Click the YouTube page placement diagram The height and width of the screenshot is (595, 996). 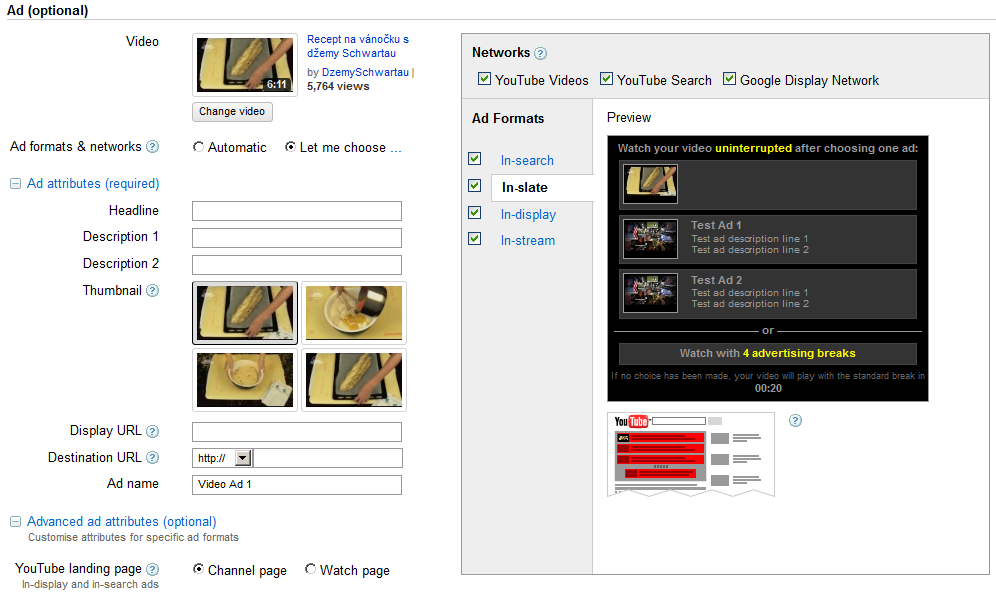pos(690,455)
